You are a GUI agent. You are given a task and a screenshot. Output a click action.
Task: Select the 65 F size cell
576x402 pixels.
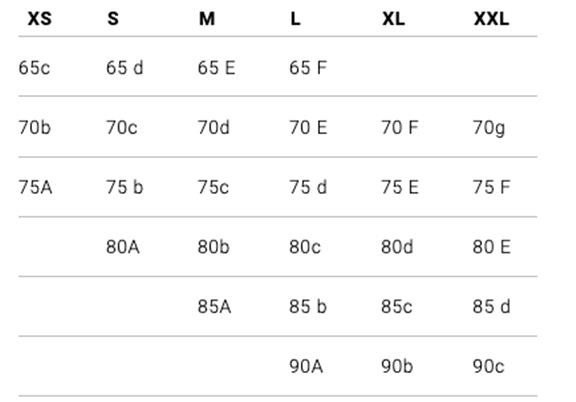(308, 68)
